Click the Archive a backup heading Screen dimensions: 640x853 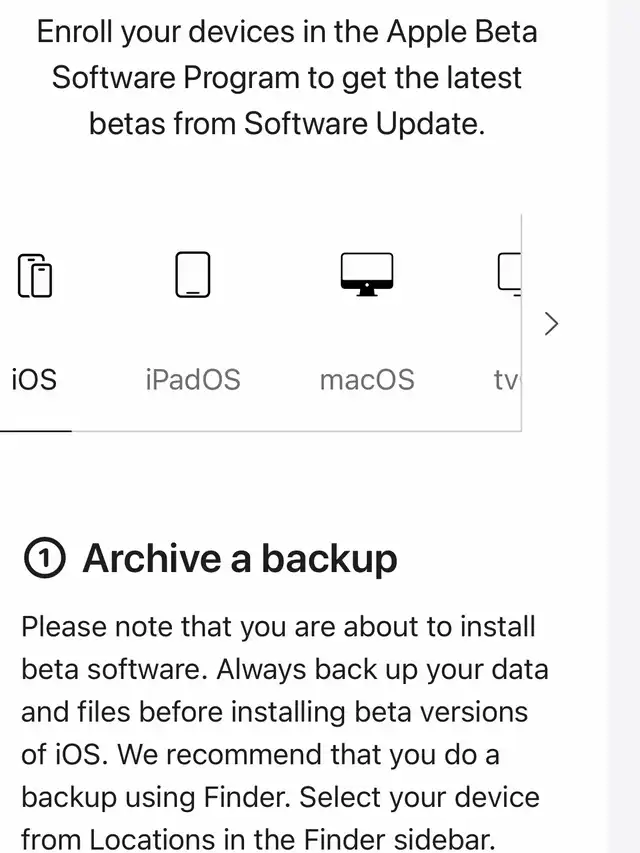pyautogui.click(x=240, y=559)
